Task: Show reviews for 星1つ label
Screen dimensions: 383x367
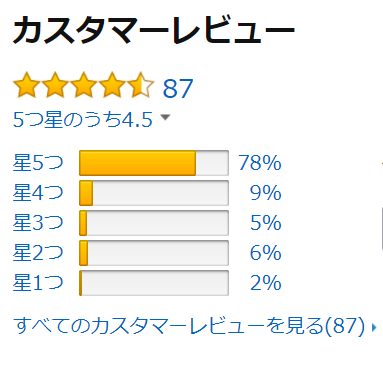Action: pyautogui.click(x=38, y=283)
